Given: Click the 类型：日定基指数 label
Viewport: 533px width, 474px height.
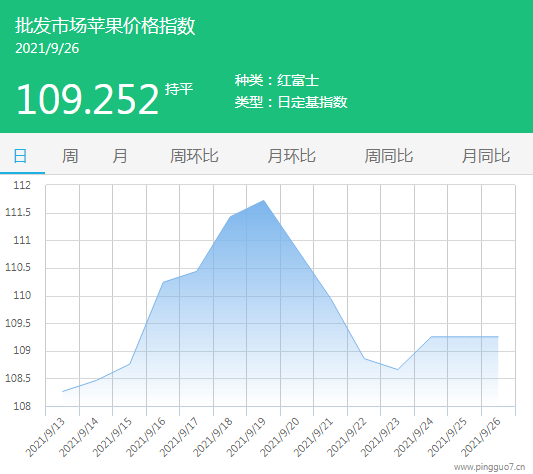Looking at the screenshot, I should point(291,102).
